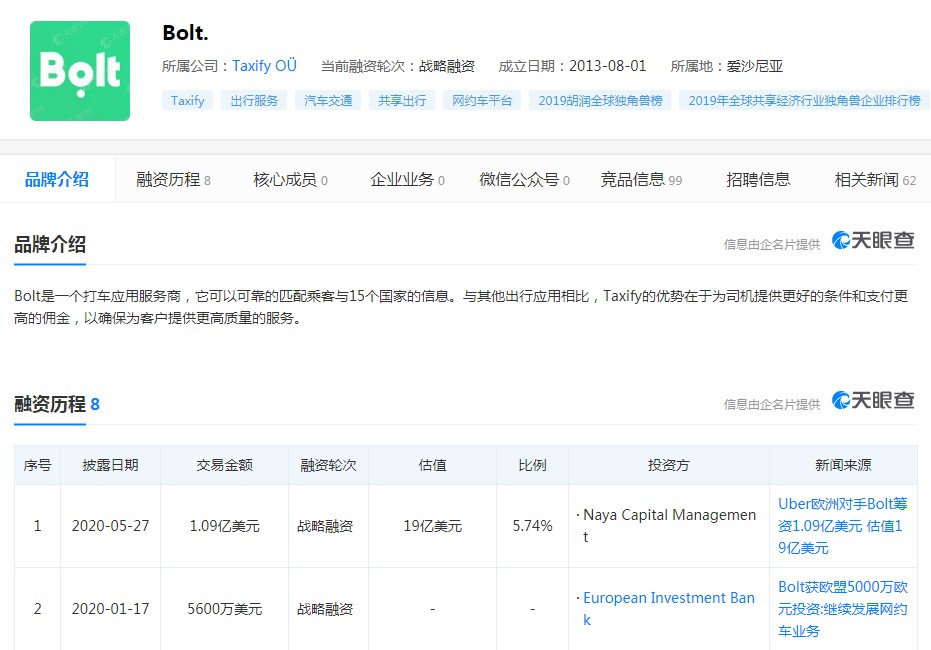Switch to the 竞品信息 tab

[641, 179]
